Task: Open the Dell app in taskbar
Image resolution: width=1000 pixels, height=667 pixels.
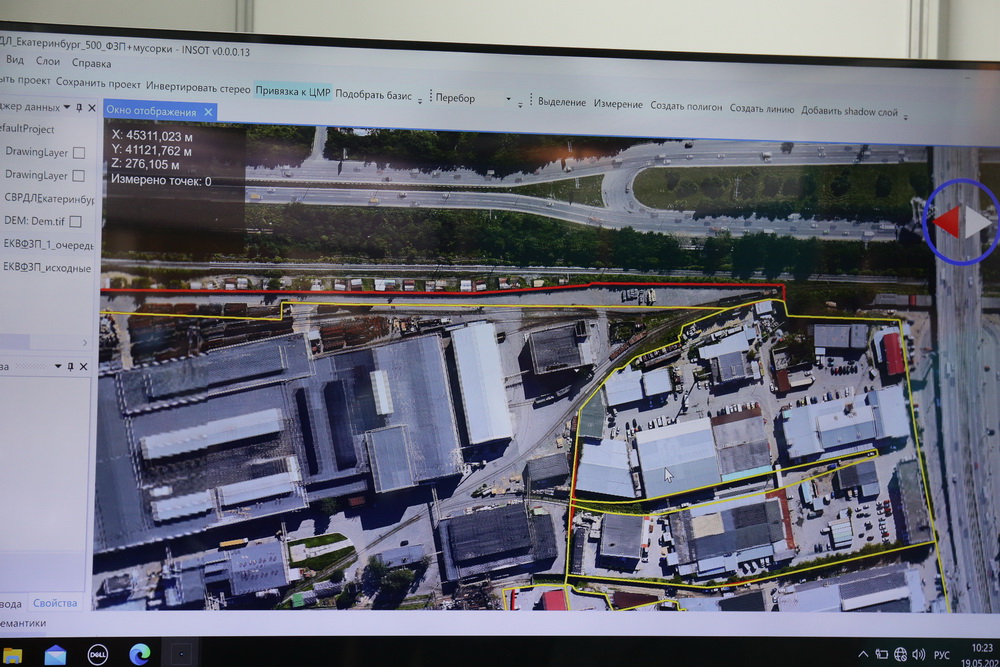Action: (x=97, y=655)
